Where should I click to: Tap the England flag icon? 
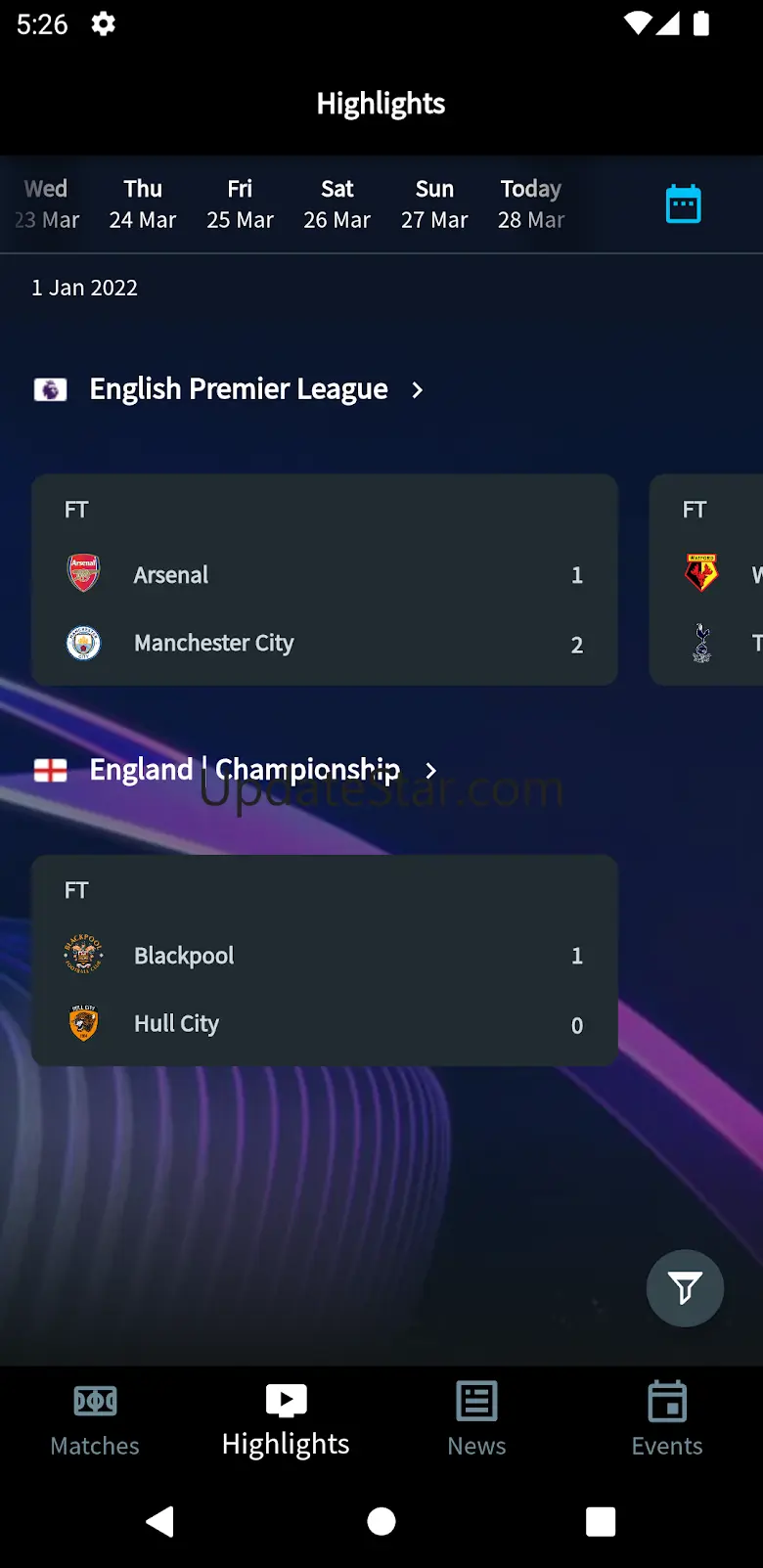[x=51, y=771]
